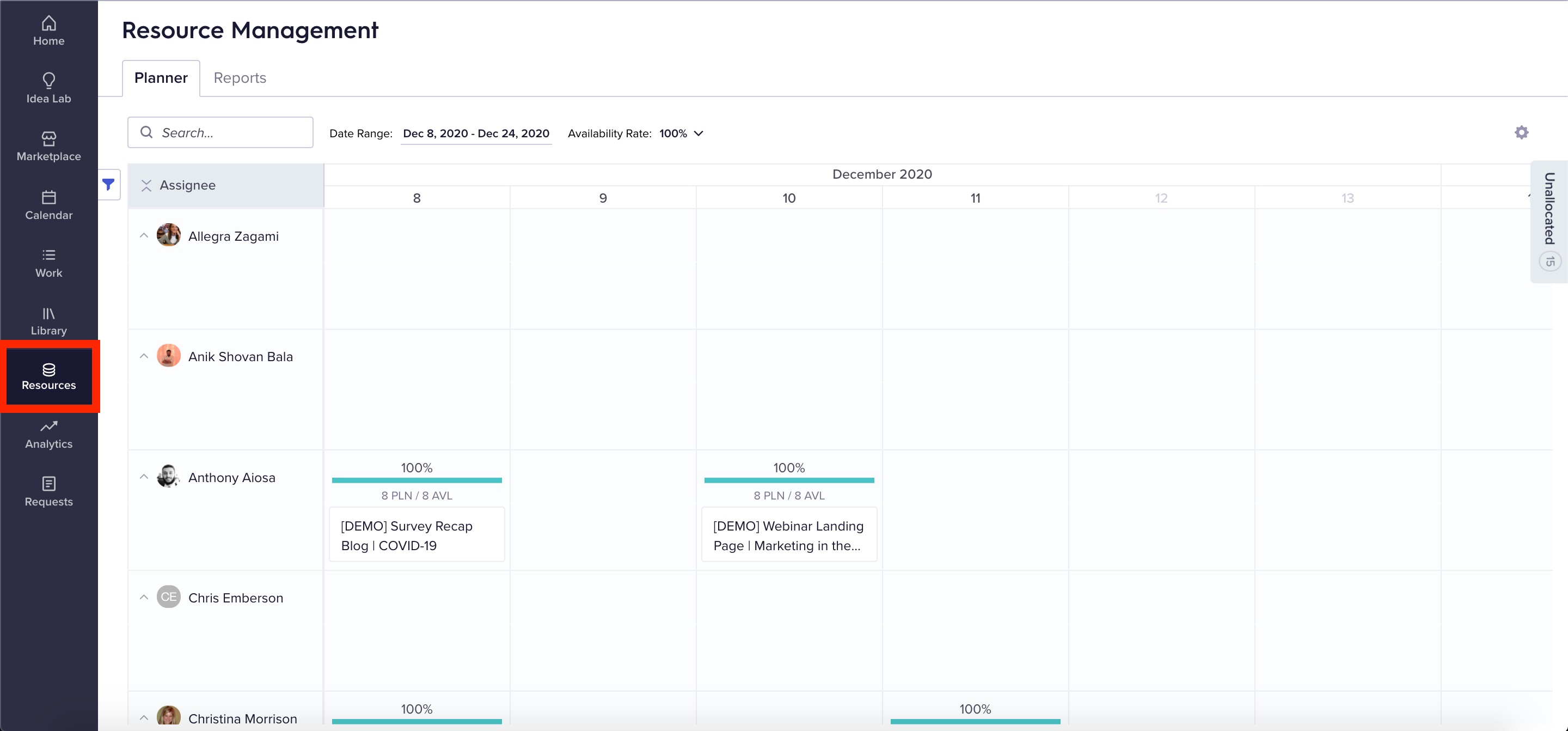Image resolution: width=1568 pixels, height=731 pixels.
Task: Select the day 10 column header
Action: (x=789, y=198)
